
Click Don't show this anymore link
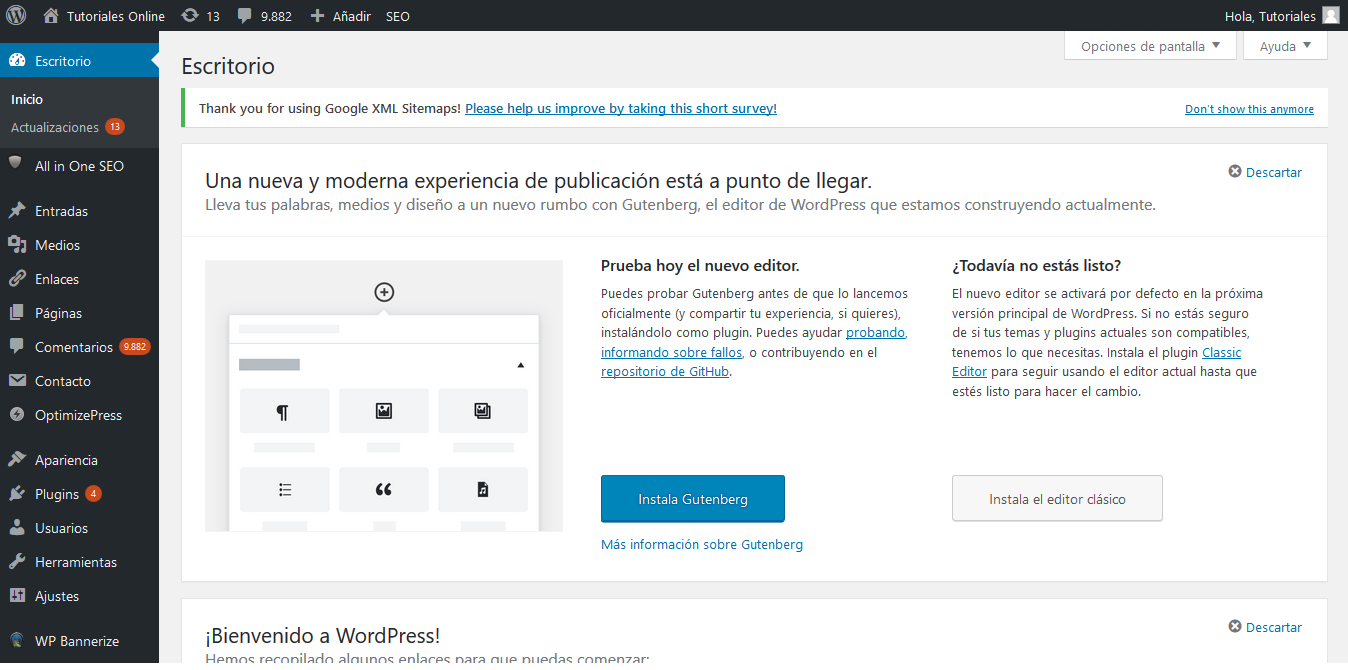tap(1250, 109)
